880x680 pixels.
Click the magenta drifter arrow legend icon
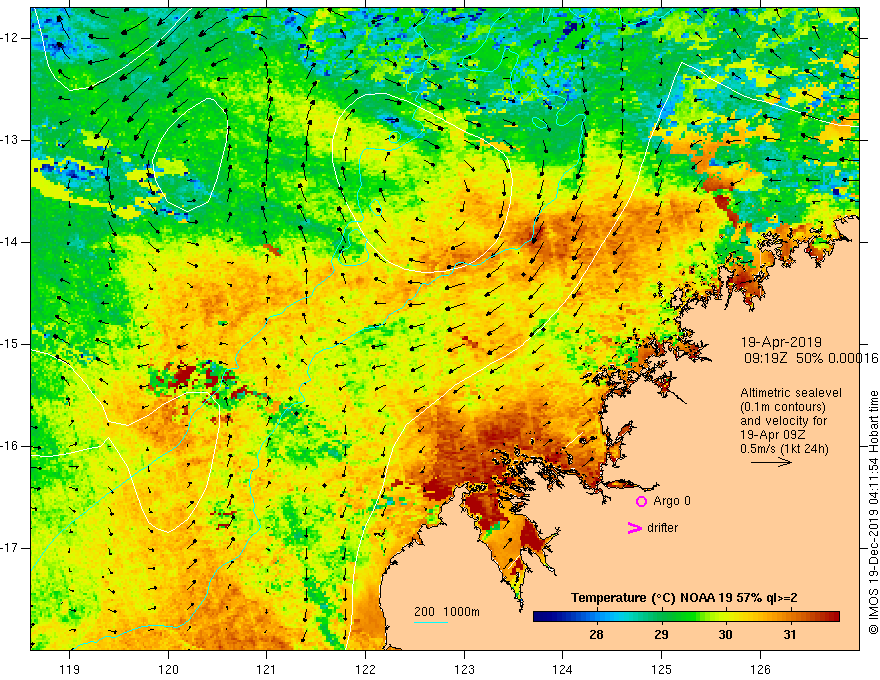pos(634,528)
